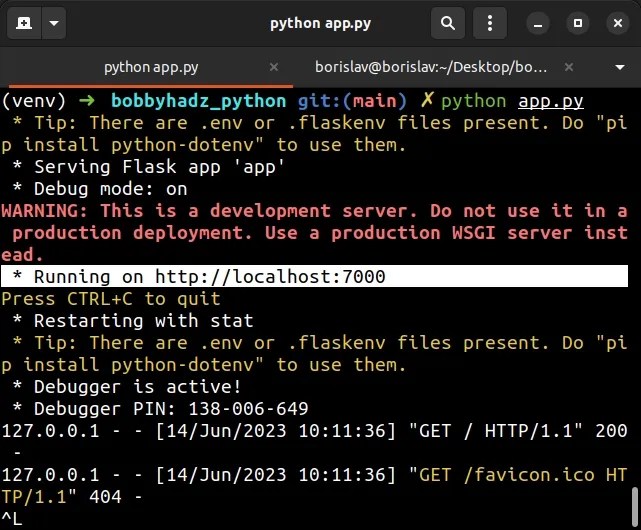The height and width of the screenshot is (530, 641).
Task: Expand the tab list dropdown arrow
Action: (620, 67)
